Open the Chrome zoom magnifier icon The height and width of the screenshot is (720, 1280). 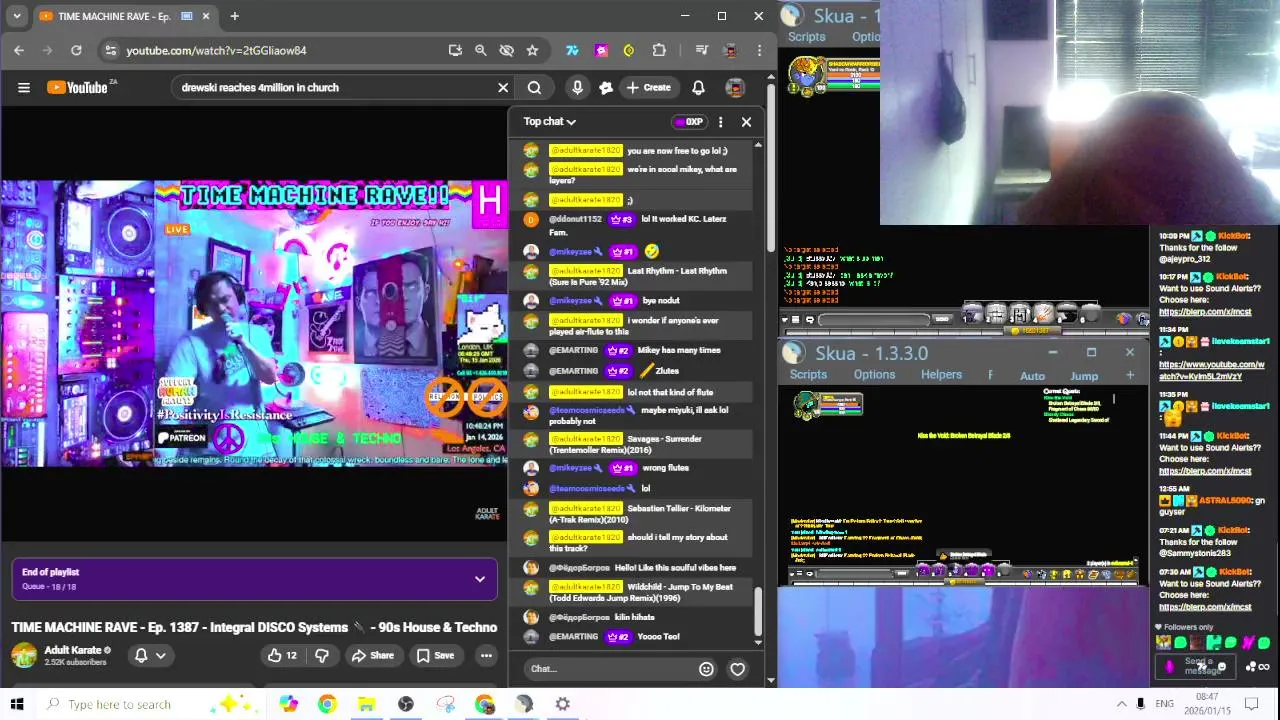coord(480,50)
